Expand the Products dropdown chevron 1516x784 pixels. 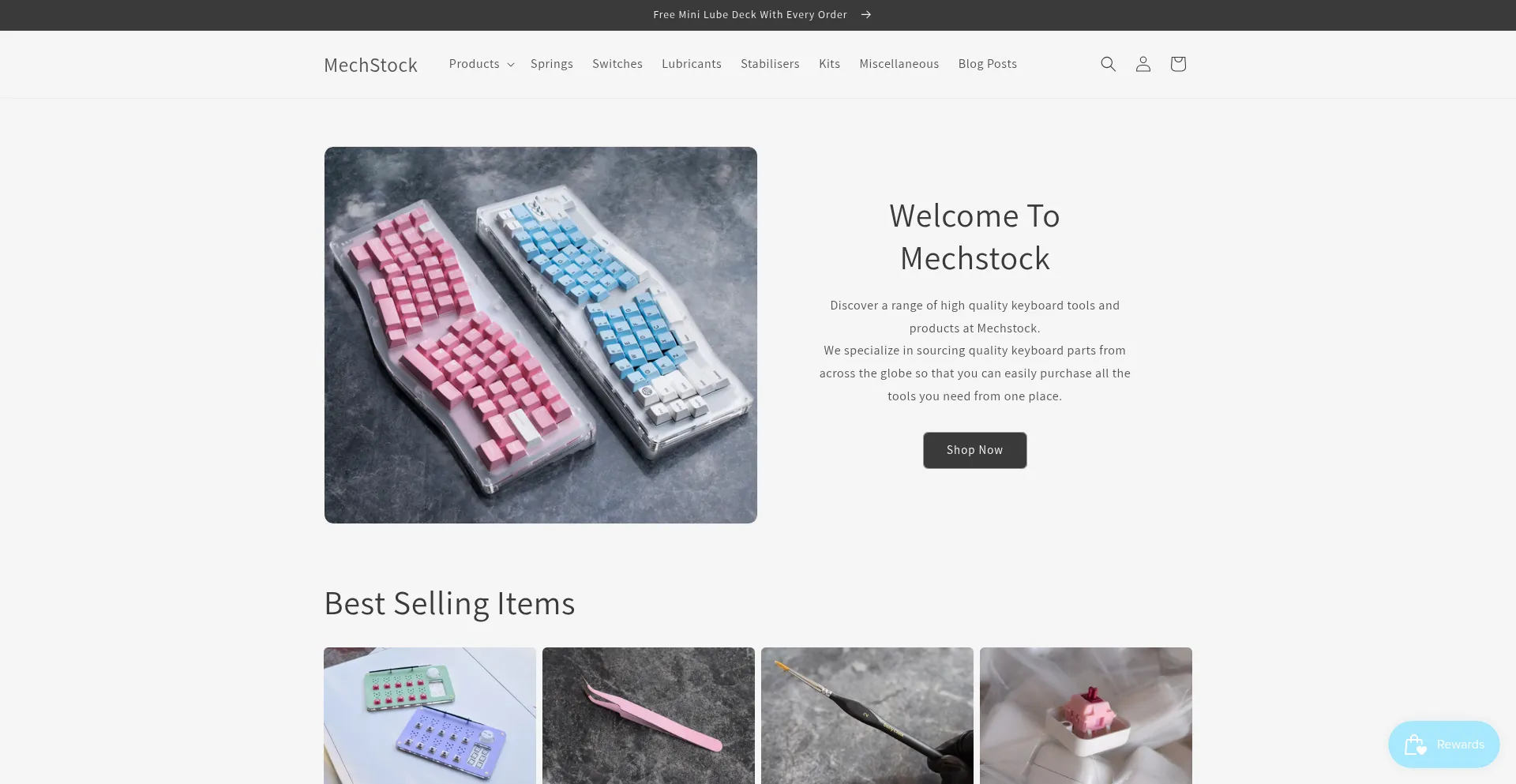pyautogui.click(x=511, y=65)
